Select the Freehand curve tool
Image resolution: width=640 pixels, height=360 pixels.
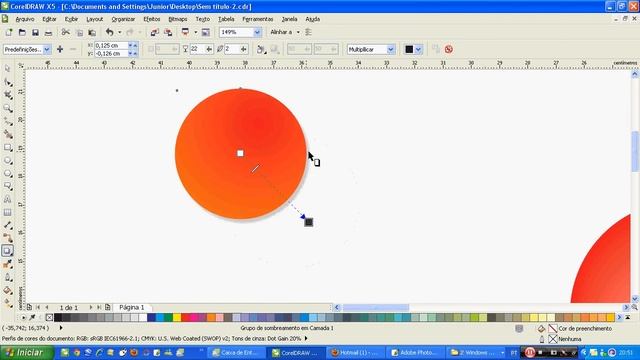[x=7, y=121]
